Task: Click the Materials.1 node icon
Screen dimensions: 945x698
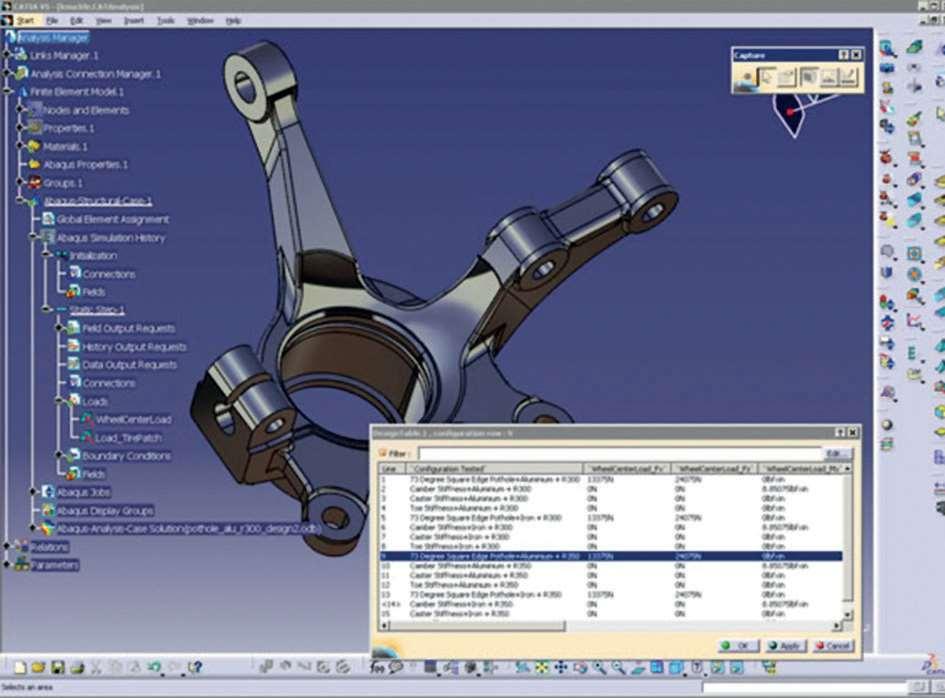Action: tap(34, 146)
